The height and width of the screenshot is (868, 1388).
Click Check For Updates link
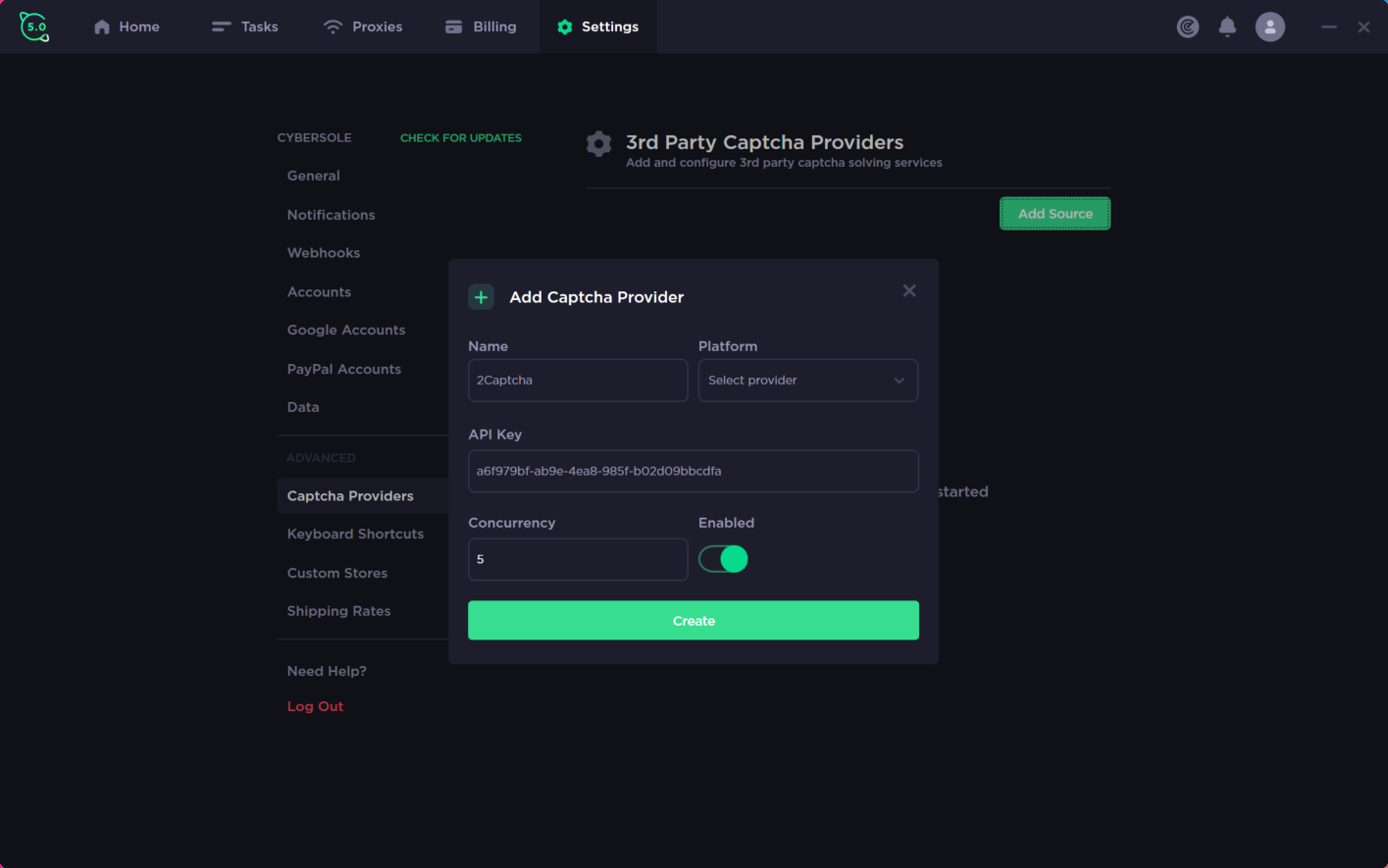[x=461, y=138]
